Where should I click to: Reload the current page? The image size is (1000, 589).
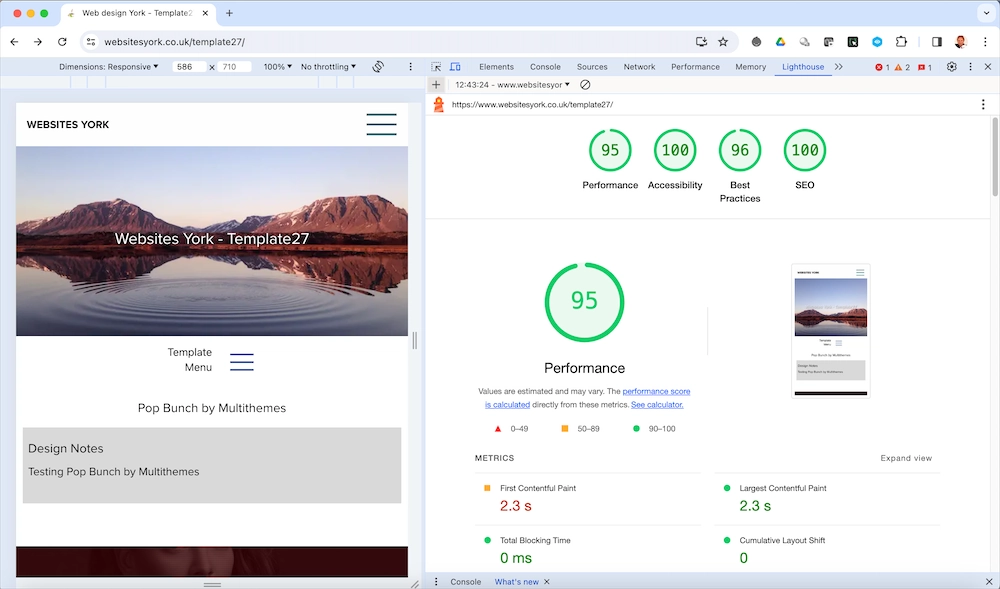tap(62, 42)
